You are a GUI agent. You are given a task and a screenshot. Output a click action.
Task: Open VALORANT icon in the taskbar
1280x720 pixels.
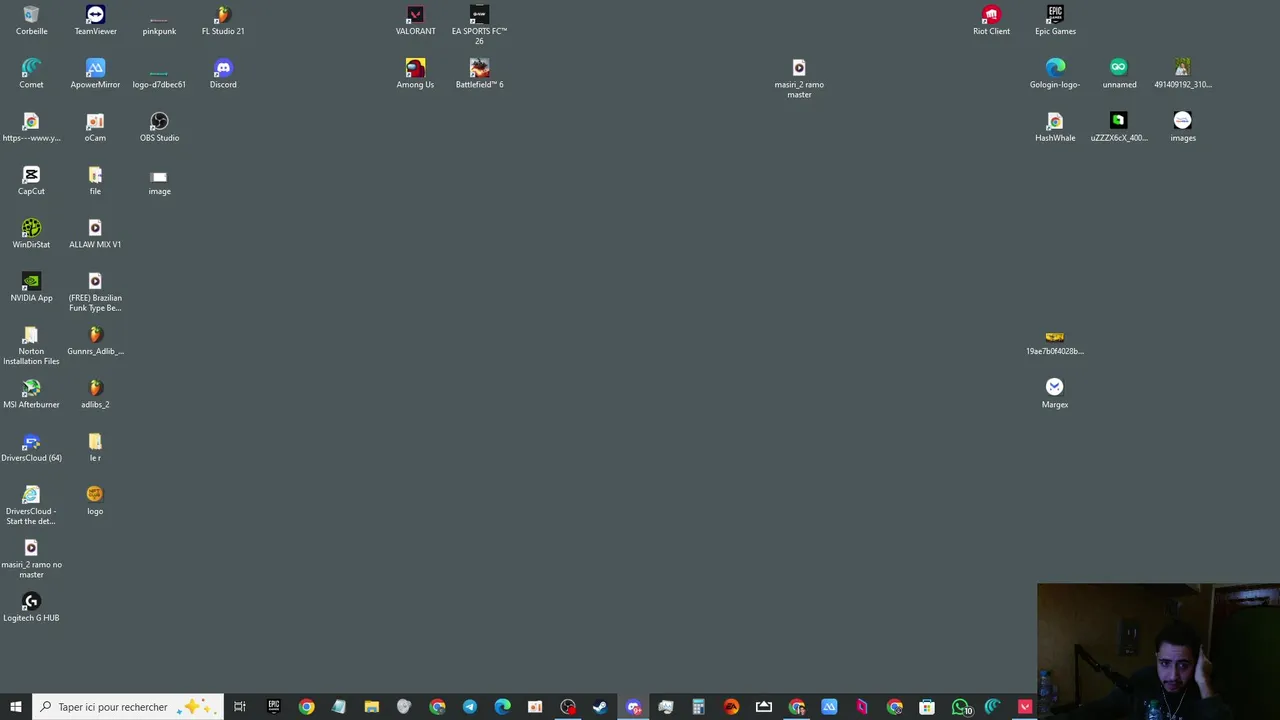pos(1025,707)
